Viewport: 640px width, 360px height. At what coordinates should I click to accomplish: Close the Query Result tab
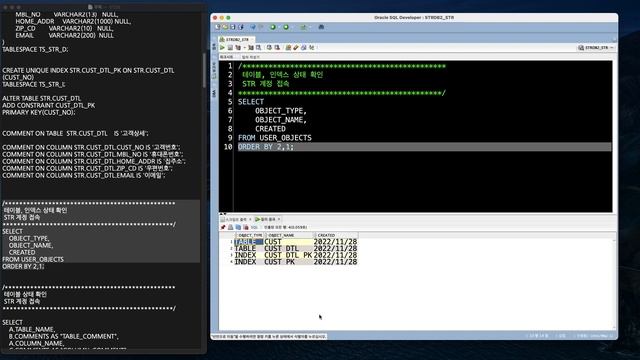[x=279, y=219]
